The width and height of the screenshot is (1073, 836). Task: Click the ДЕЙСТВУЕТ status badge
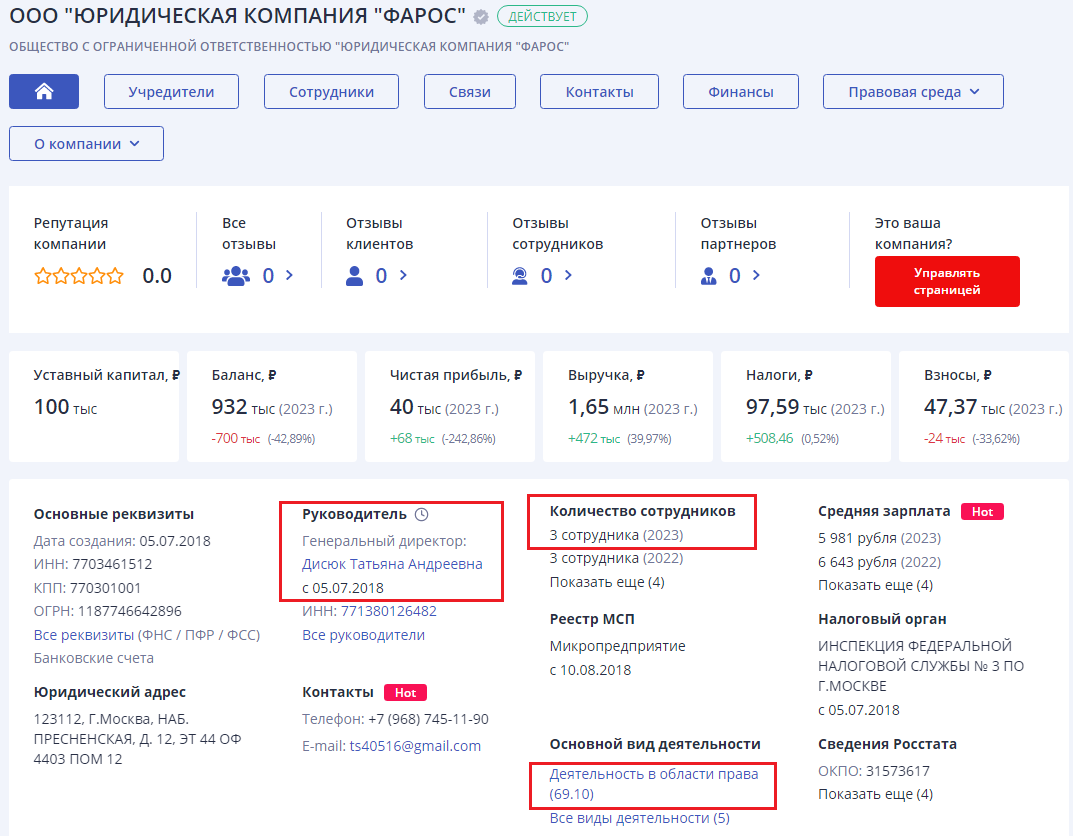tap(542, 16)
